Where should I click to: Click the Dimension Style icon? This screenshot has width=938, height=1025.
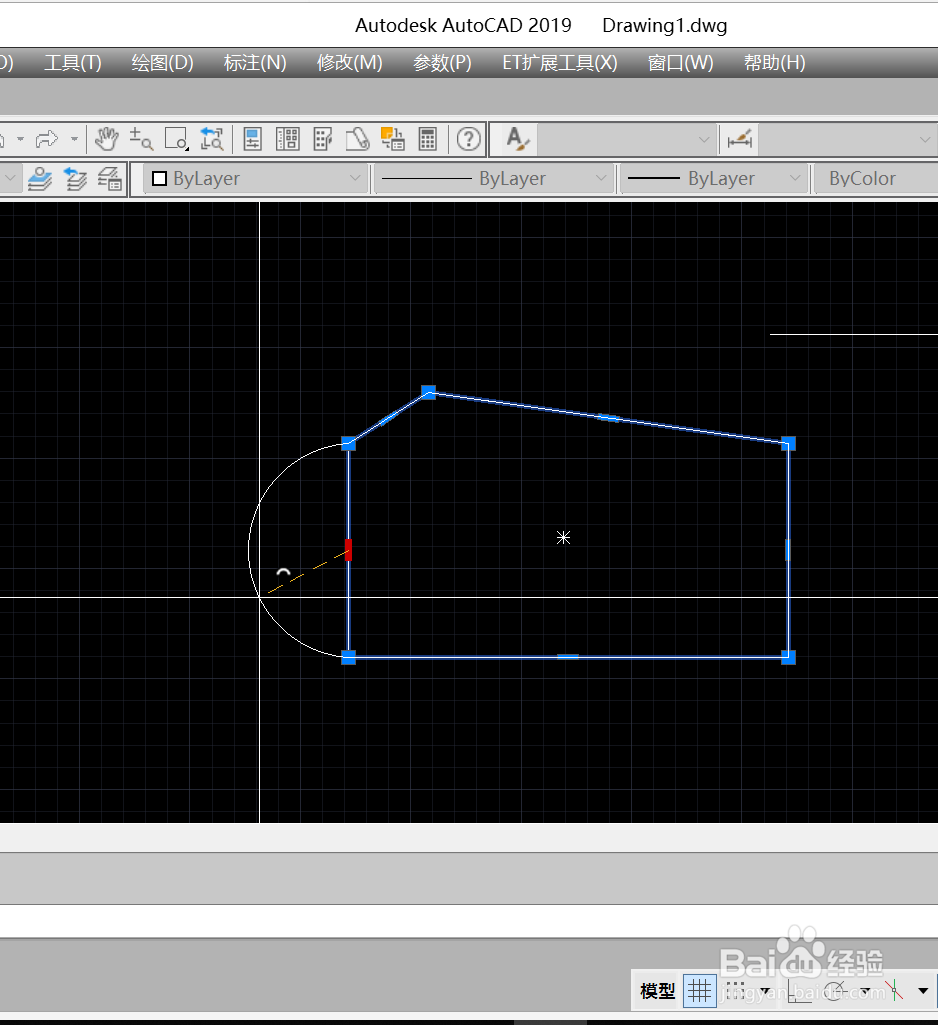coord(739,139)
